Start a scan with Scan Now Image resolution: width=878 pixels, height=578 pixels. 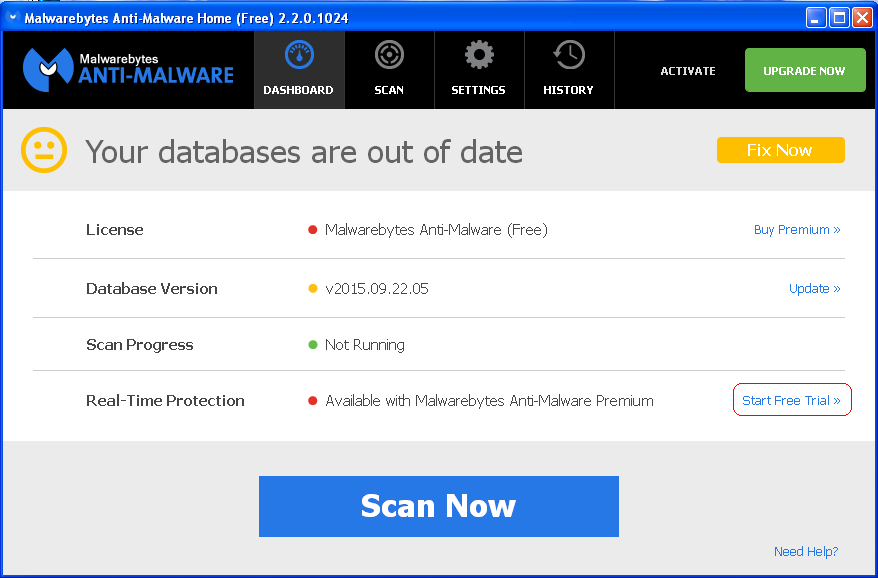point(438,506)
